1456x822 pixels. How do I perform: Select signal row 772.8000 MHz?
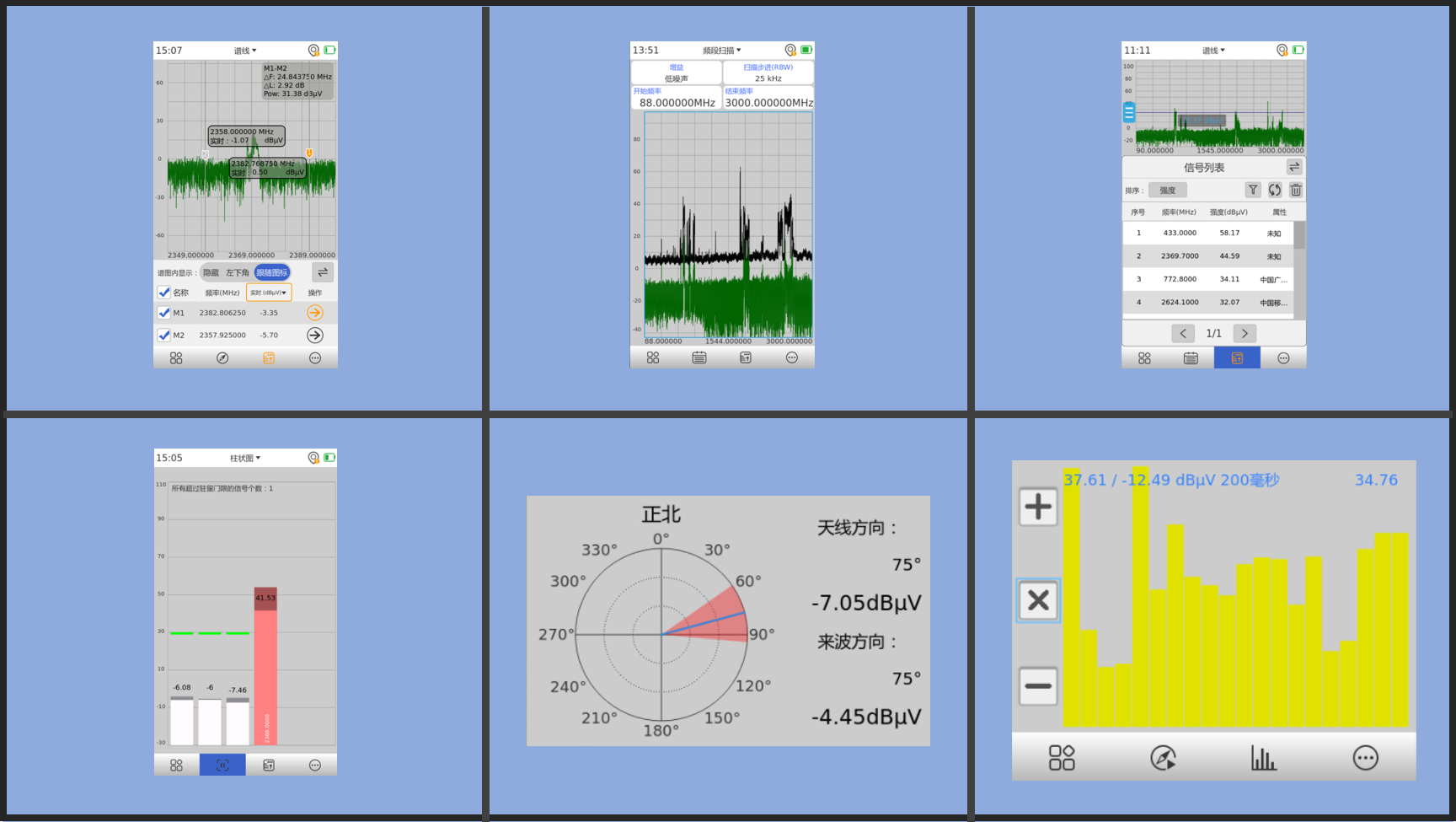pos(1208,279)
